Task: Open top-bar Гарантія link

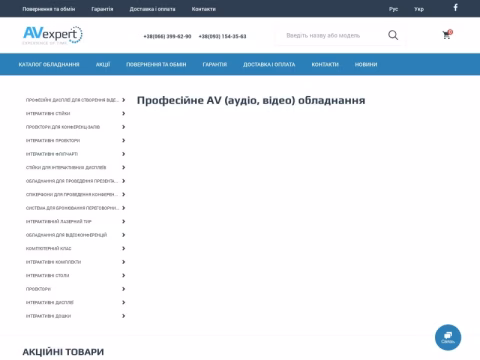Action: tap(102, 9)
